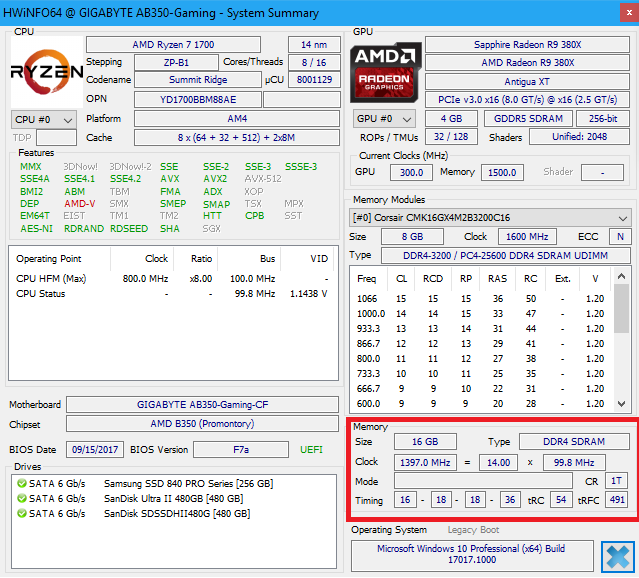Screen dimensions: 639x578
Task: Click the 8 / 16 cores/threads value
Action: (x=314, y=63)
